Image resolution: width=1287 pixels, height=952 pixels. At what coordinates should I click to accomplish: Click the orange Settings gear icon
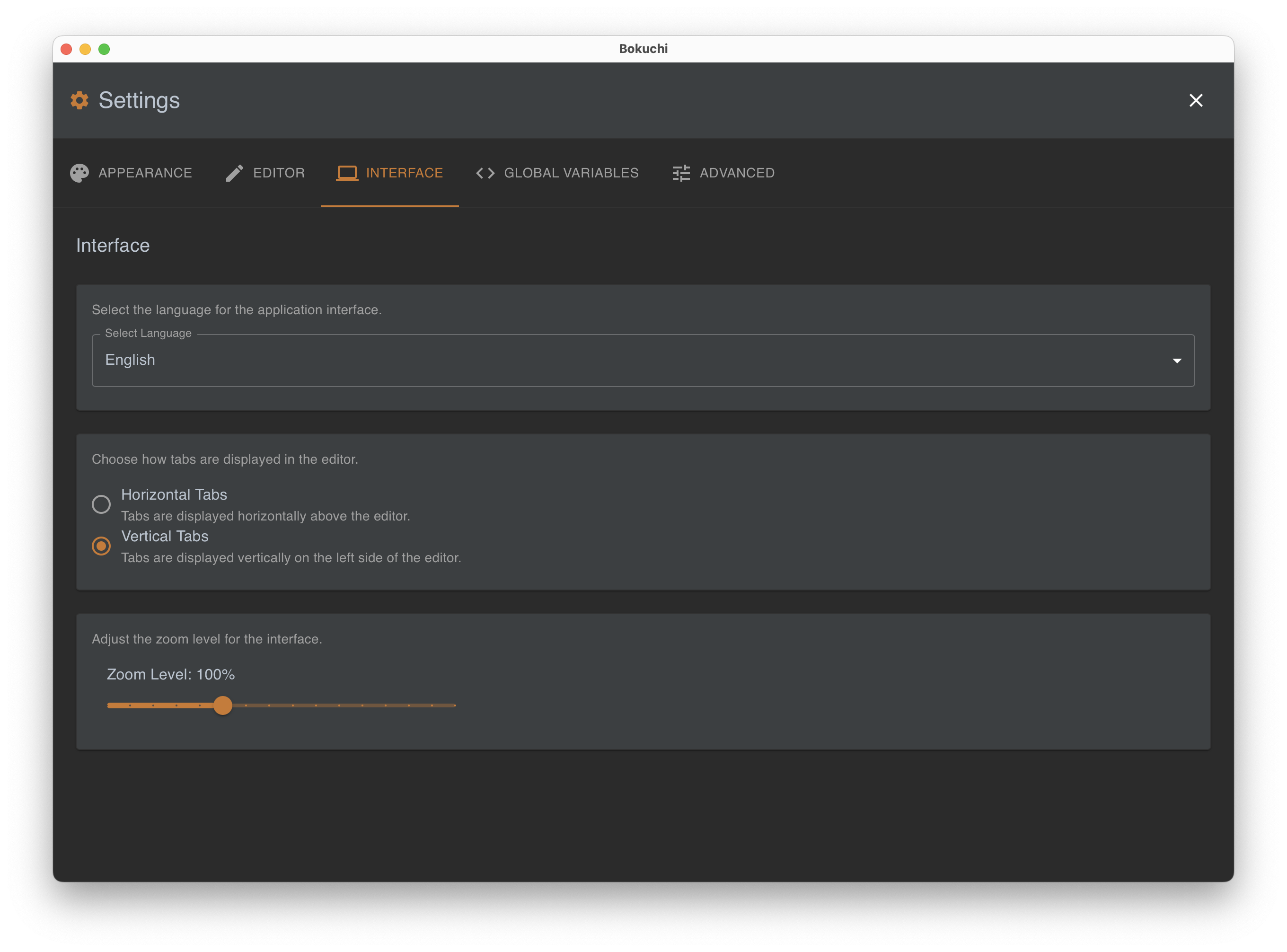tap(79, 100)
